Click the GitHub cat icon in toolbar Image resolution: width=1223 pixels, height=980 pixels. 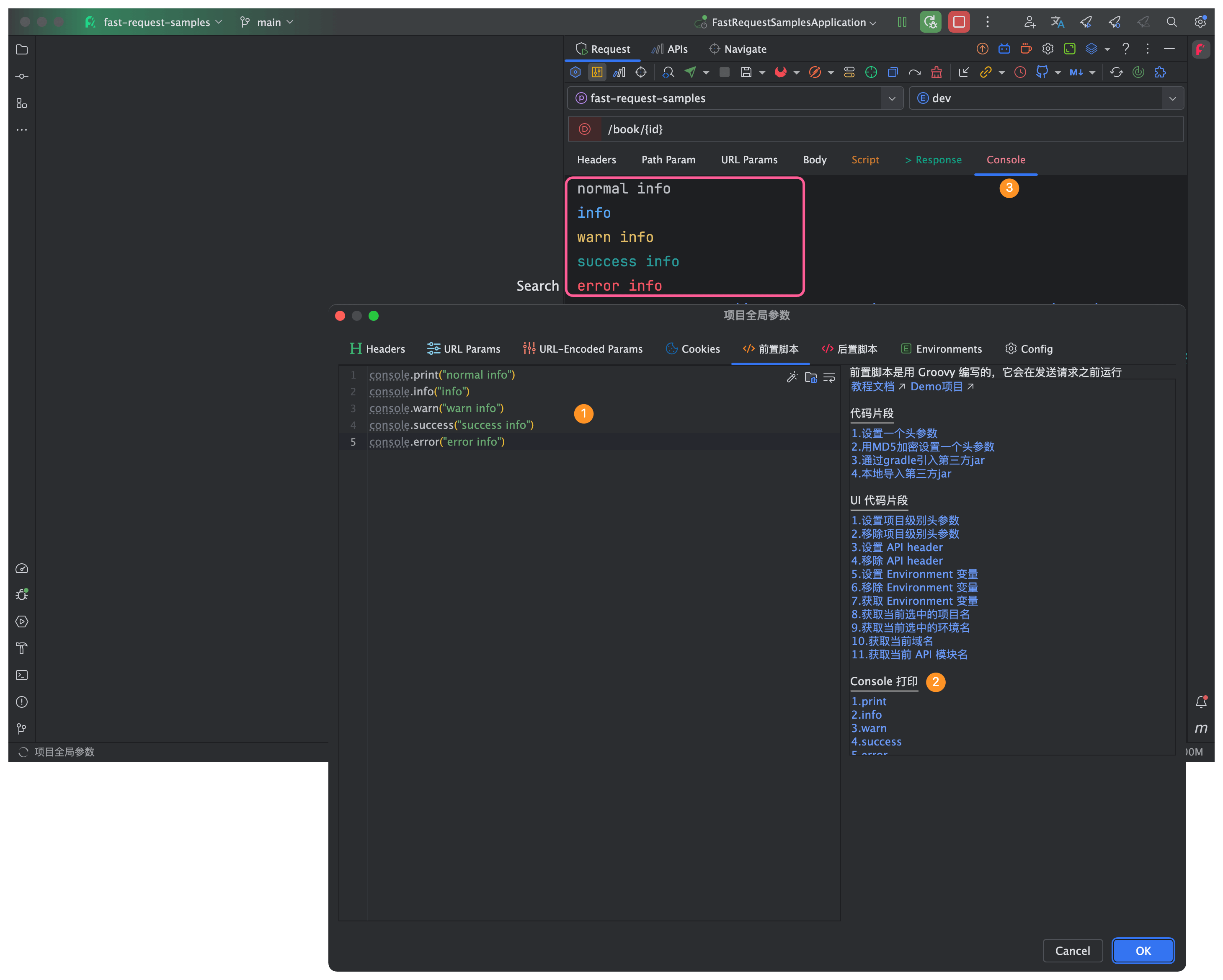click(x=1042, y=72)
